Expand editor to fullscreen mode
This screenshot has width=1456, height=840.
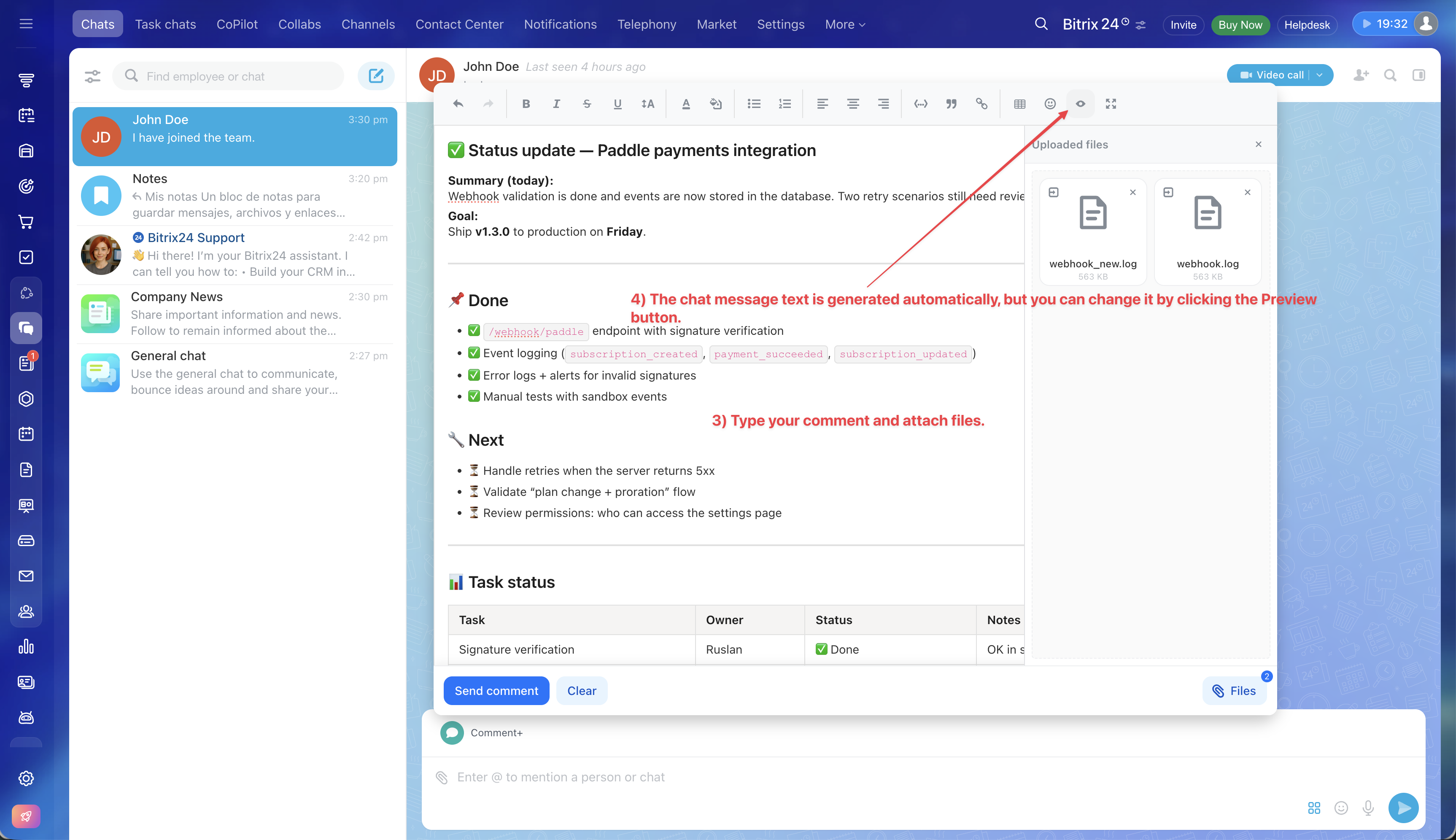tap(1111, 104)
